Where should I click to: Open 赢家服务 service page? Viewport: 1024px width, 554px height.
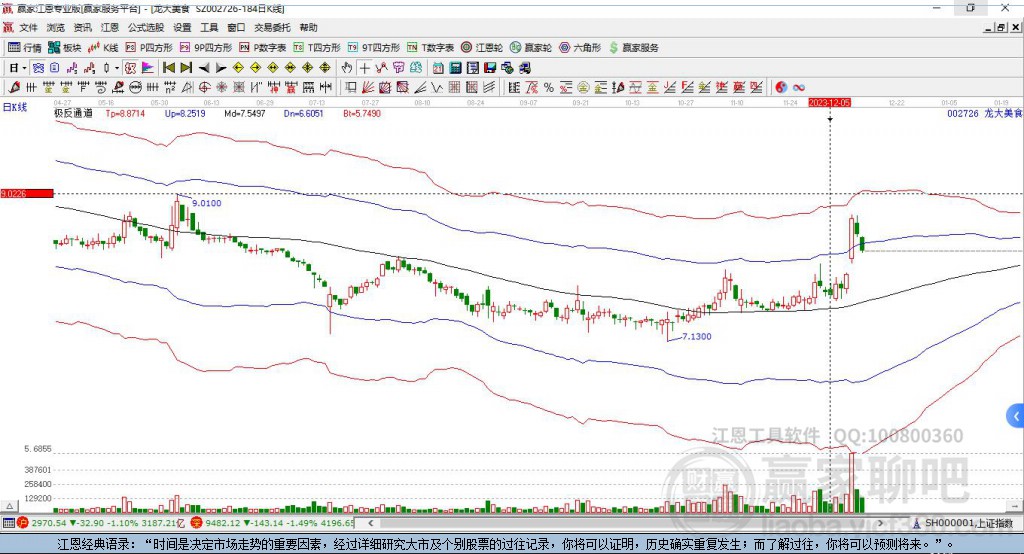pyautogui.click(x=633, y=48)
